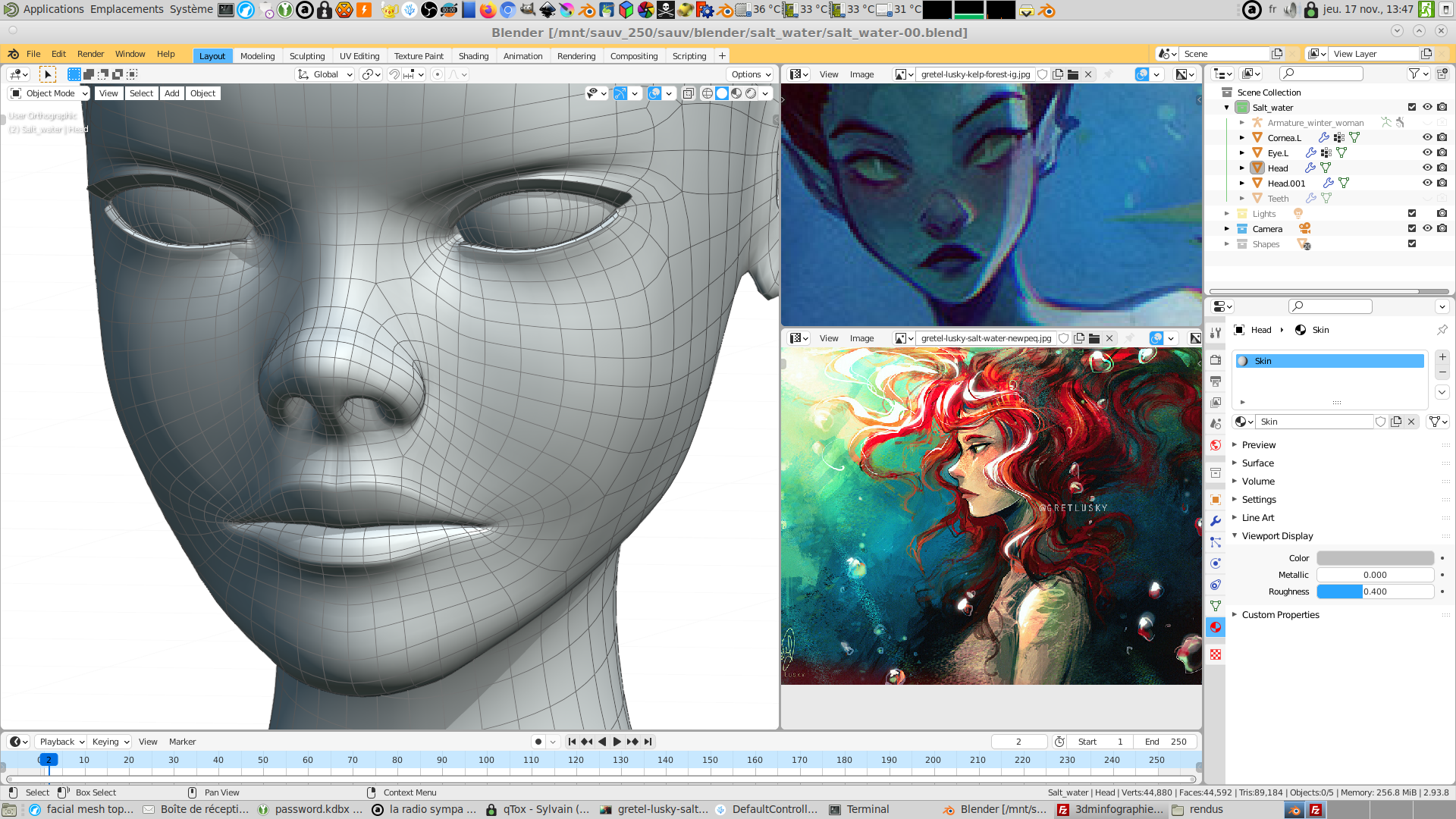This screenshot has width=1456, height=819.
Task: Open the outliner filter dropdown
Action: [x=1418, y=74]
